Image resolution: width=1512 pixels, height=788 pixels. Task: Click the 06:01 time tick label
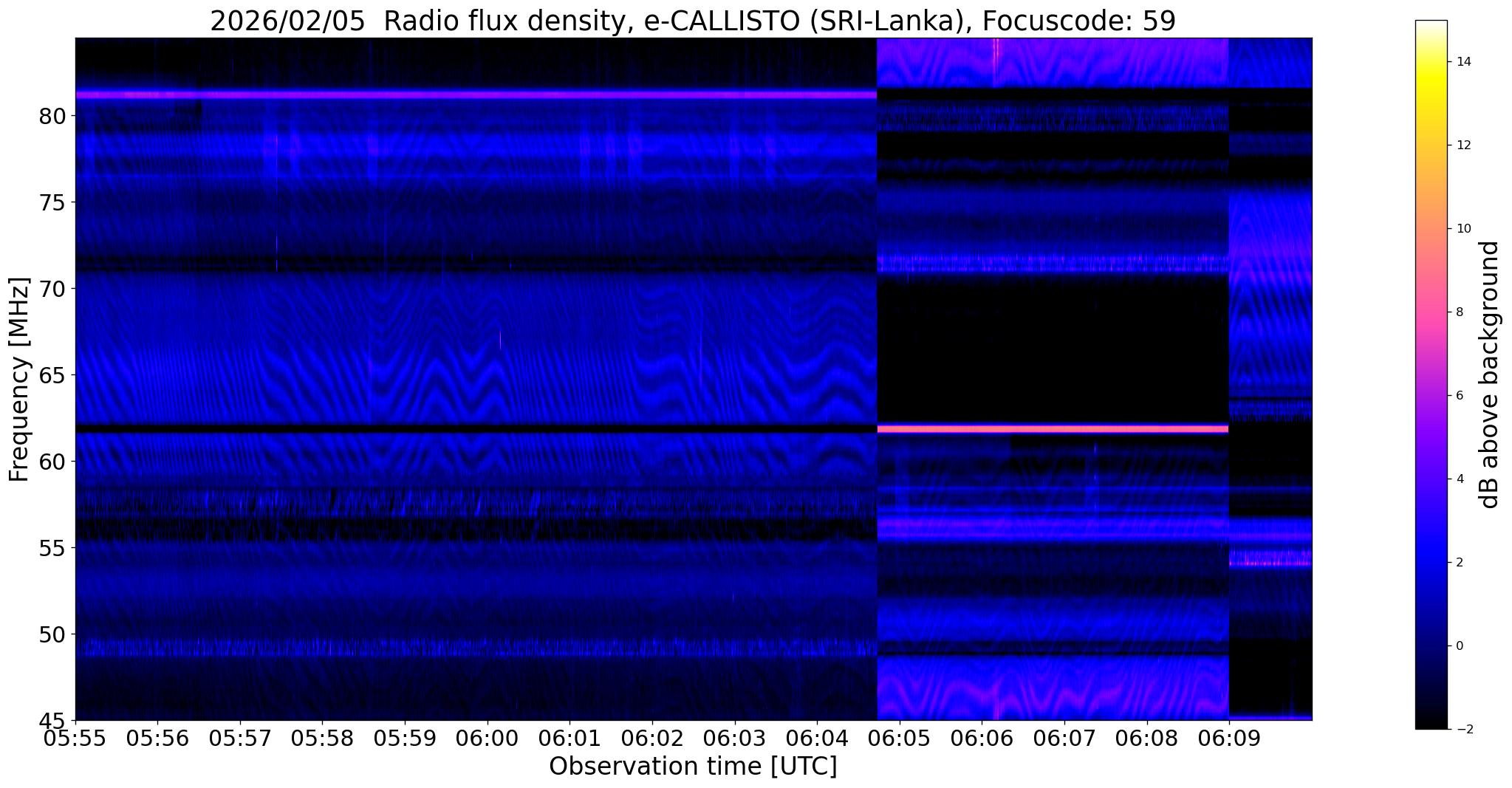(569, 739)
